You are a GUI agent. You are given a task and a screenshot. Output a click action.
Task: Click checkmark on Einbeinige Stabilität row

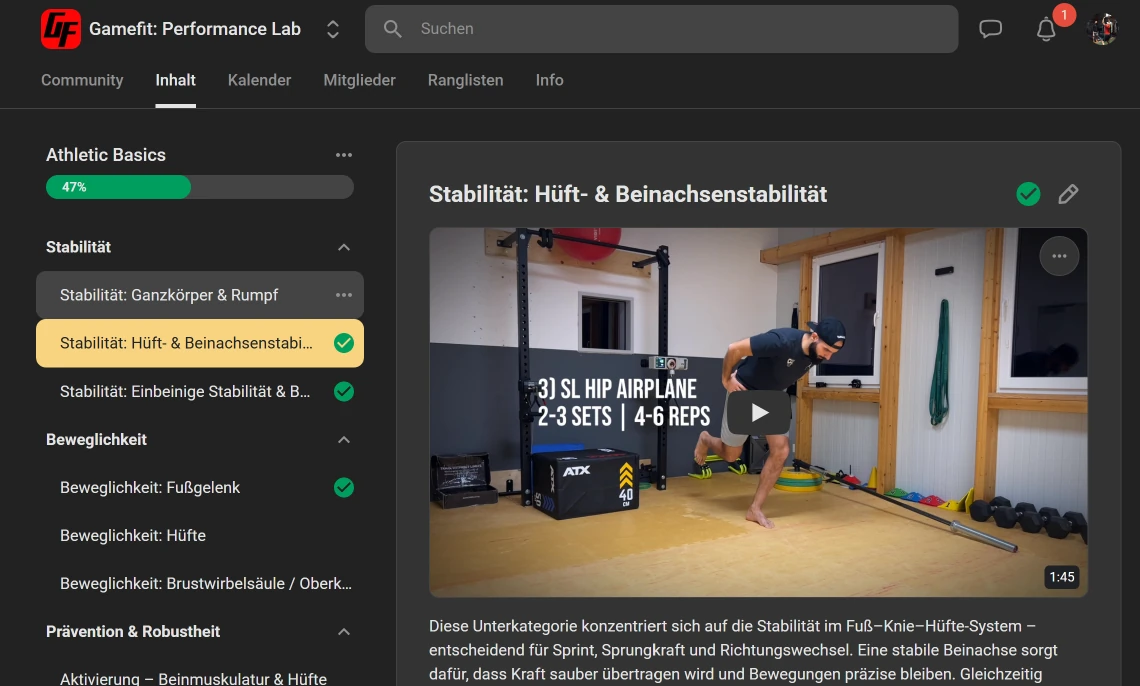point(344,392)
